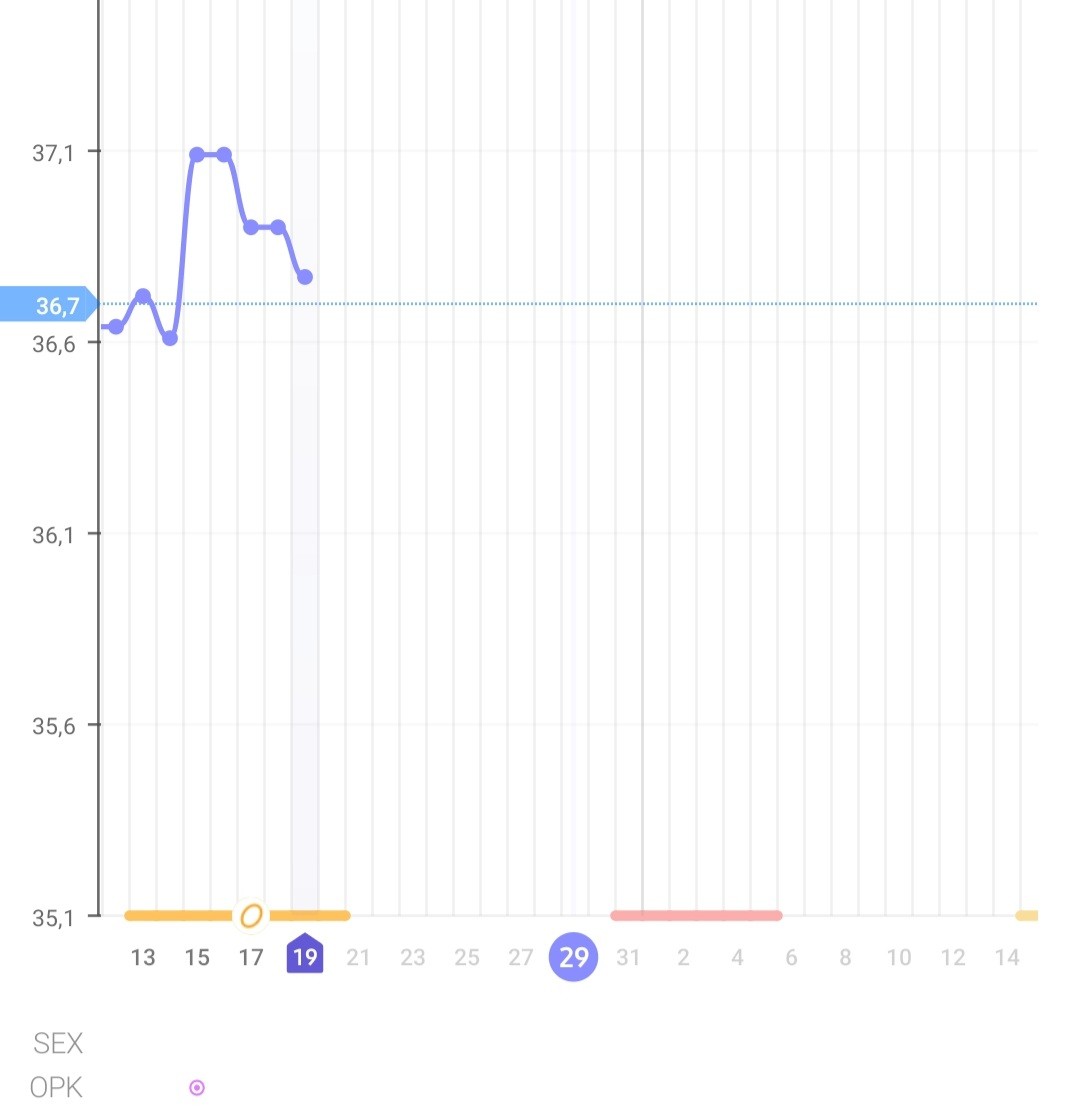Select the highlighted day 19 marker
Screen dimensions: 1080x1119
pos(305,956)
